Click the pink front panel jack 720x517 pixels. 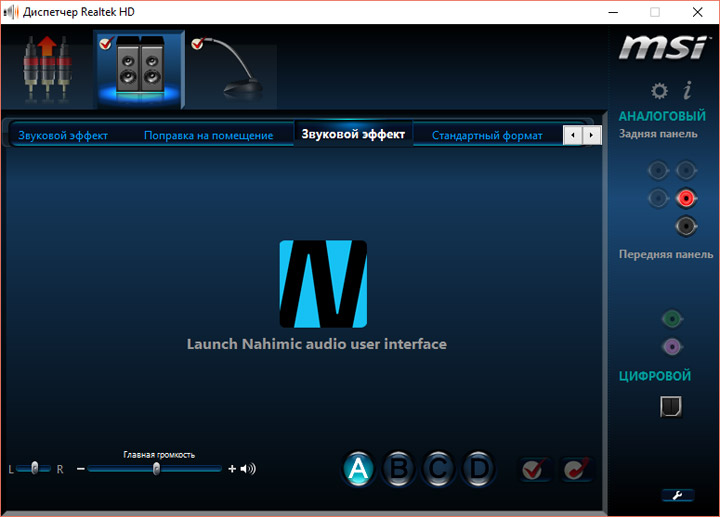(672, 347)
